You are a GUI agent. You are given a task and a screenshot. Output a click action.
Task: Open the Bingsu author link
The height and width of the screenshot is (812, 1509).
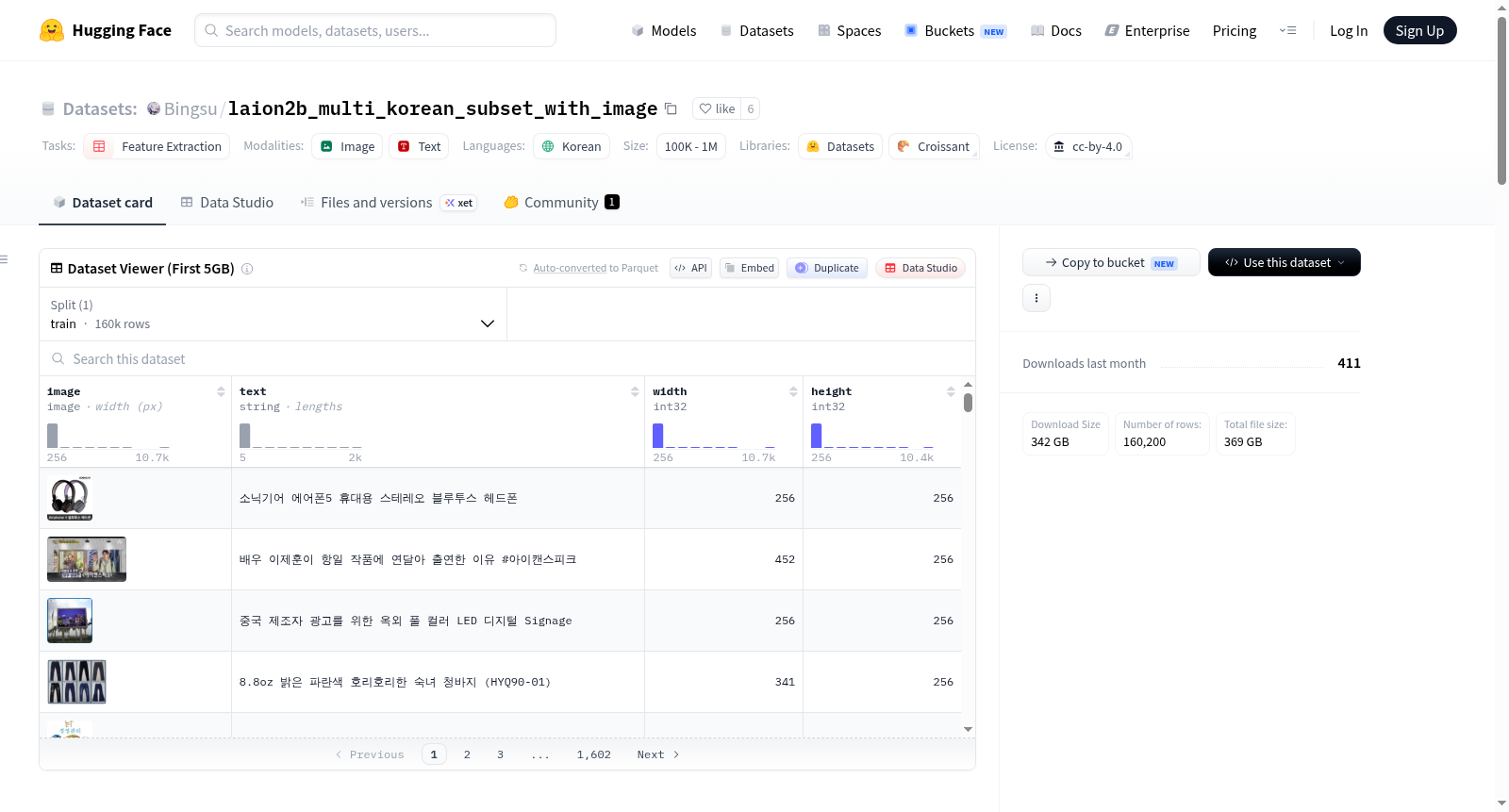point(191,108)
